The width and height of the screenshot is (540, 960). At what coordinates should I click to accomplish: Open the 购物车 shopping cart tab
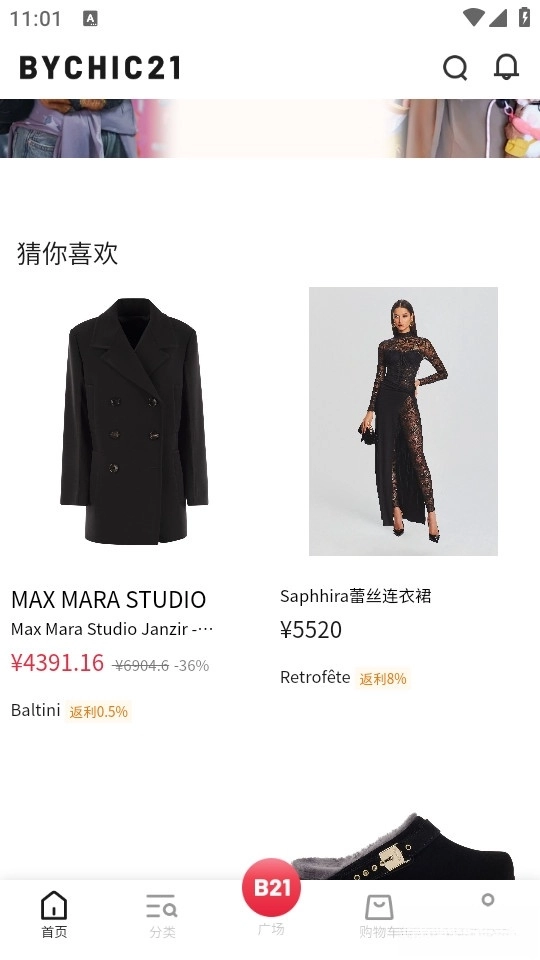click(x=380, y=916)
